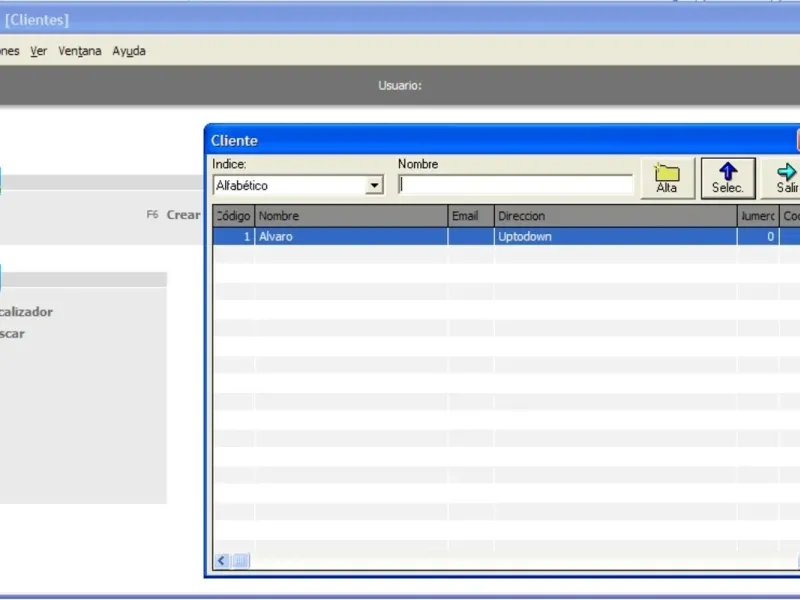Image resolution: width=800 pixels, height=600 pixels.
Task: Click the horizontal scrollbar left arrow
Action: pos(221,561)
